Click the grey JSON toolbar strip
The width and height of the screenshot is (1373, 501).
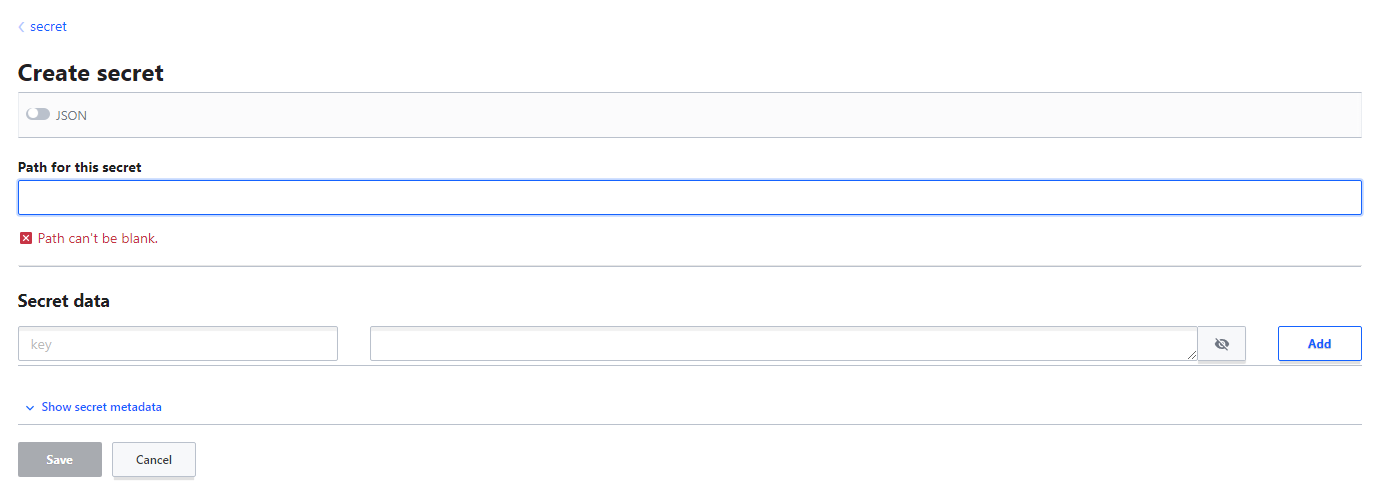690,115
